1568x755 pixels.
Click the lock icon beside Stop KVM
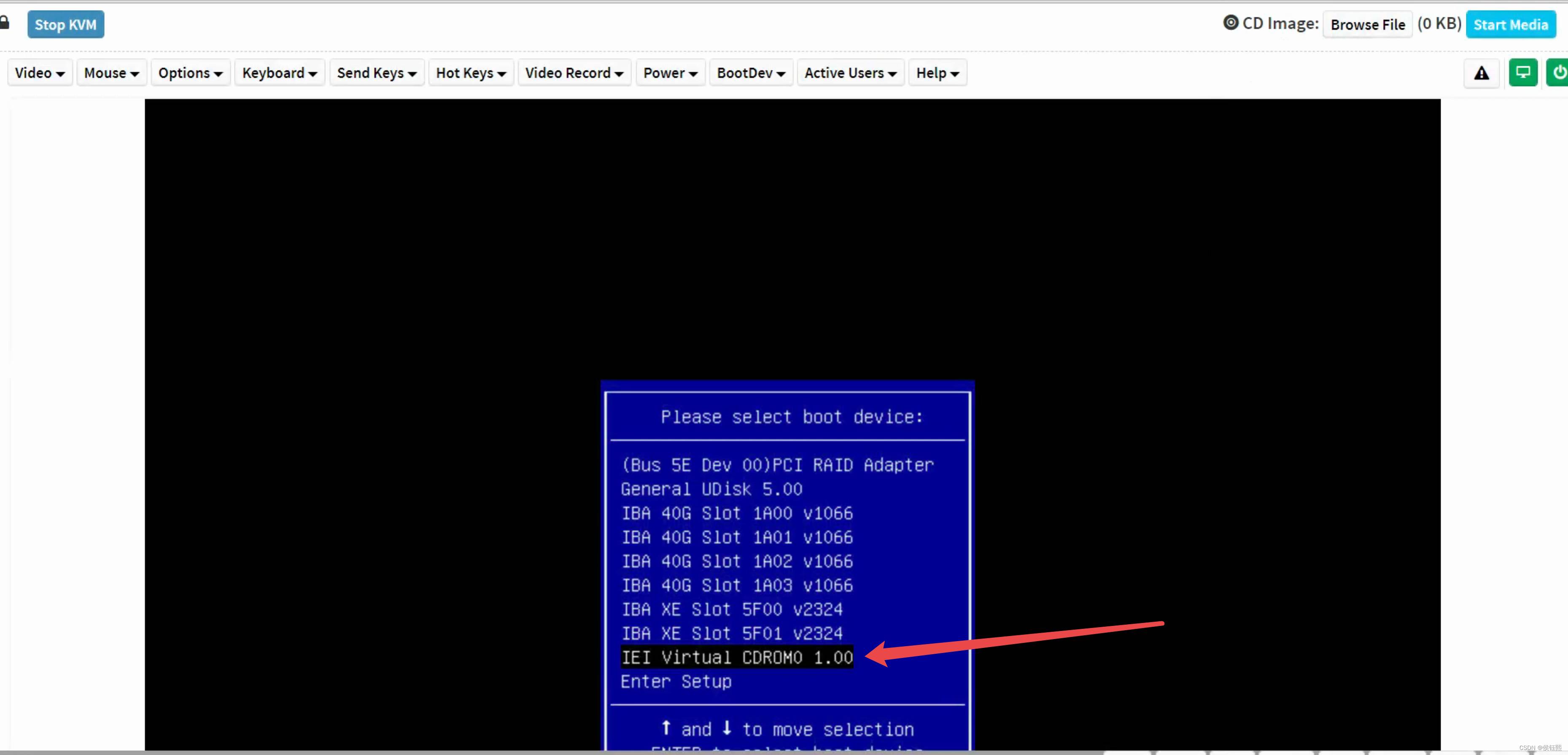click(4, 23)
